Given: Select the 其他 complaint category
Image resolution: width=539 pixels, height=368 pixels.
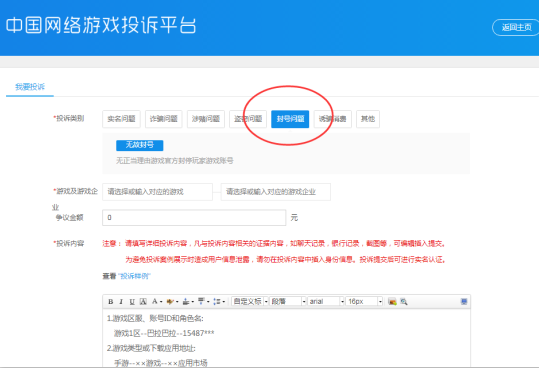Looking at the screenshot, I should click(368, 119).
